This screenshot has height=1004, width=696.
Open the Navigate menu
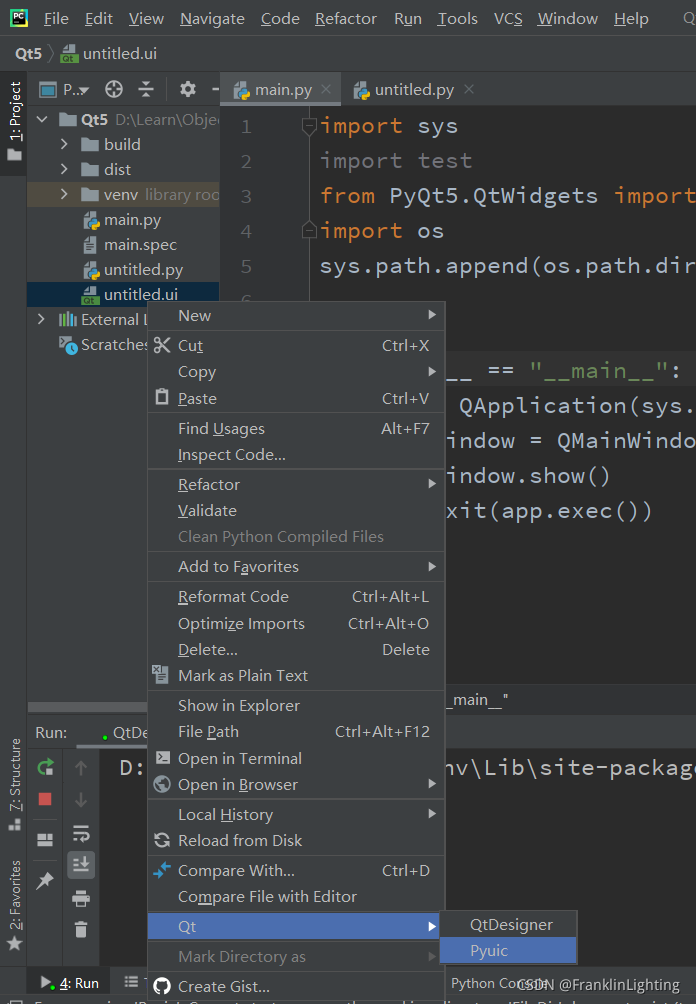[x=212, y=19]
